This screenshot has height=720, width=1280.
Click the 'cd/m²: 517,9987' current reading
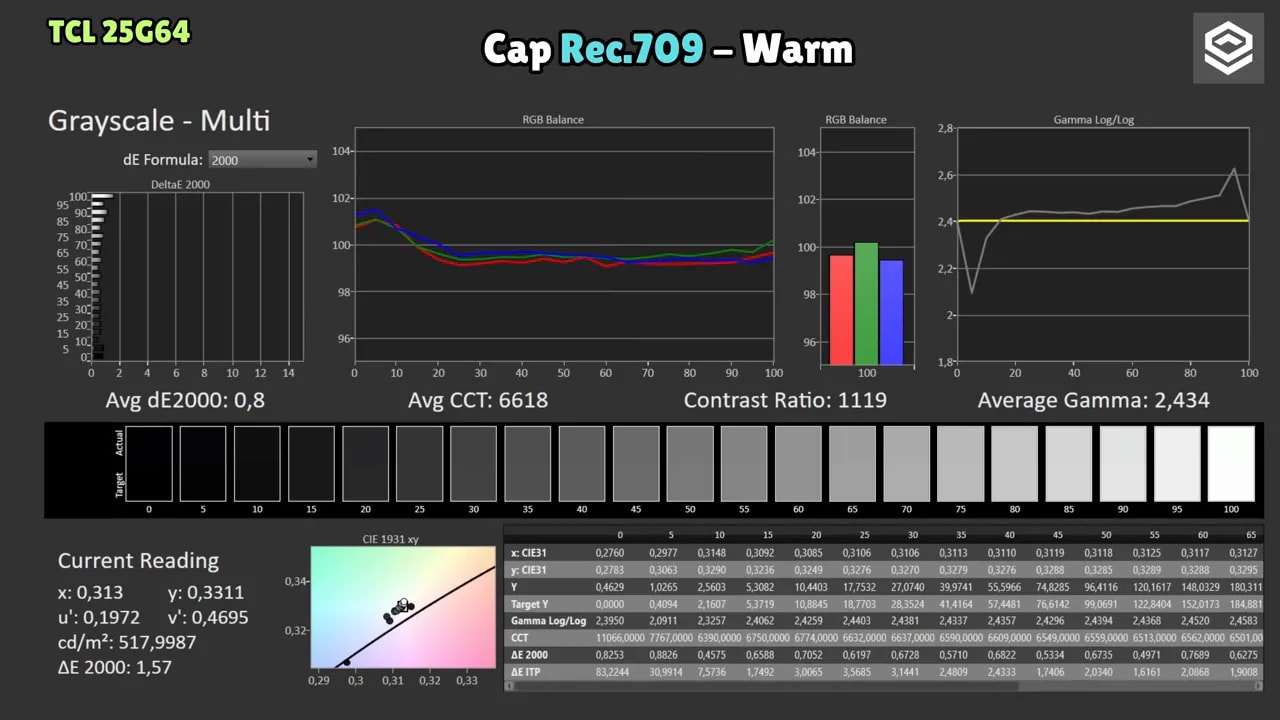coord(127,642)
